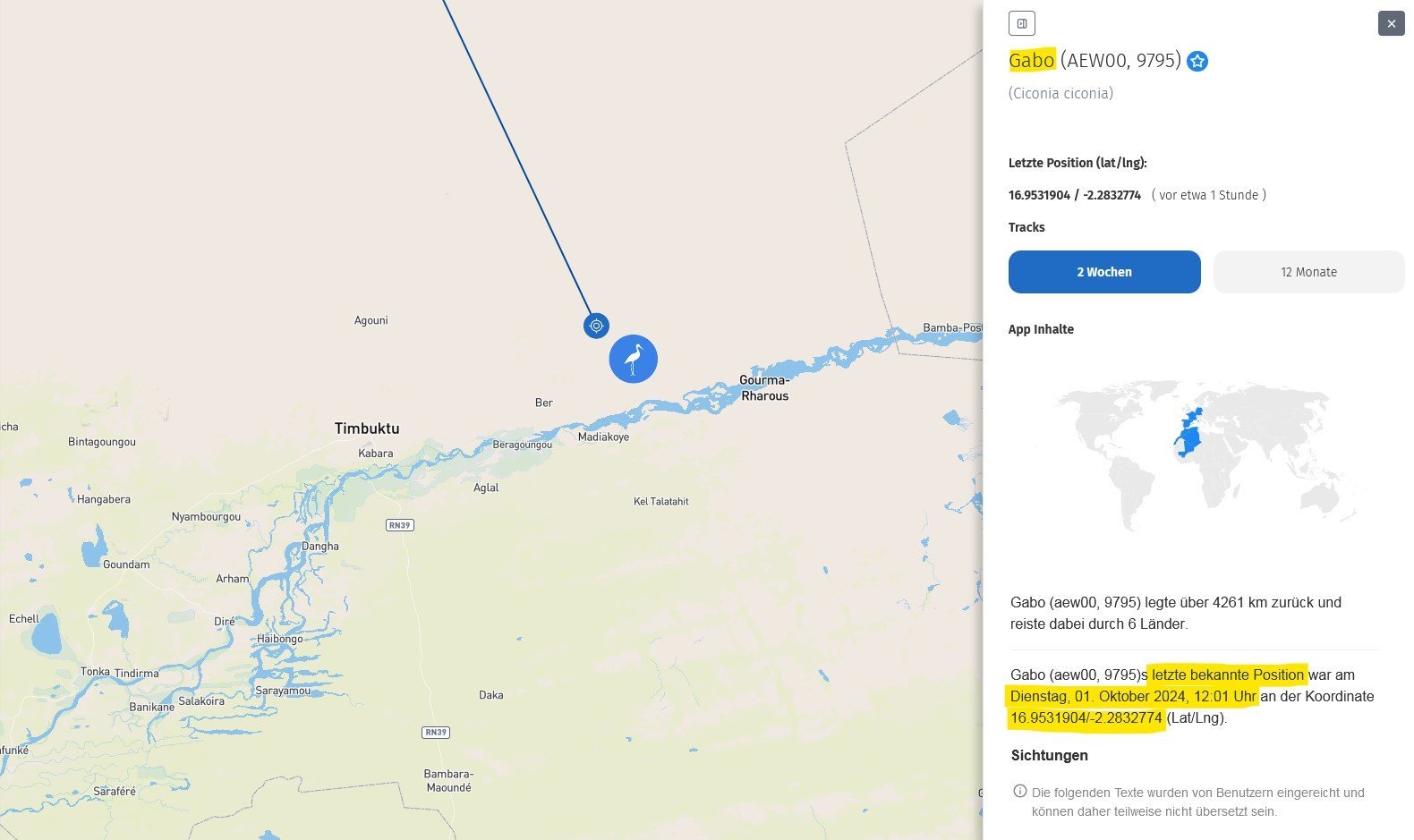Click the Gabo name heading
The width and height of the screenshot is (1414, 840).
tap(1032, 61)
